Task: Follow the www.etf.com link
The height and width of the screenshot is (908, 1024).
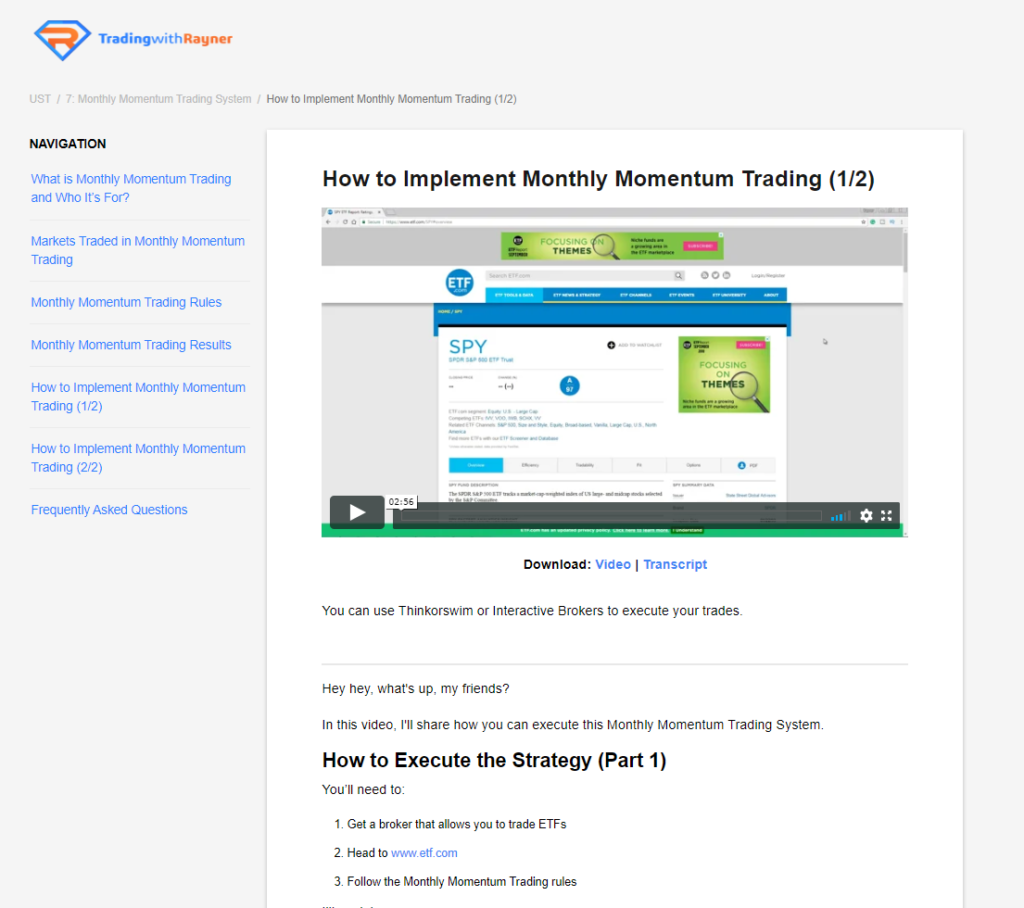Action: click(x=424, y=852)
